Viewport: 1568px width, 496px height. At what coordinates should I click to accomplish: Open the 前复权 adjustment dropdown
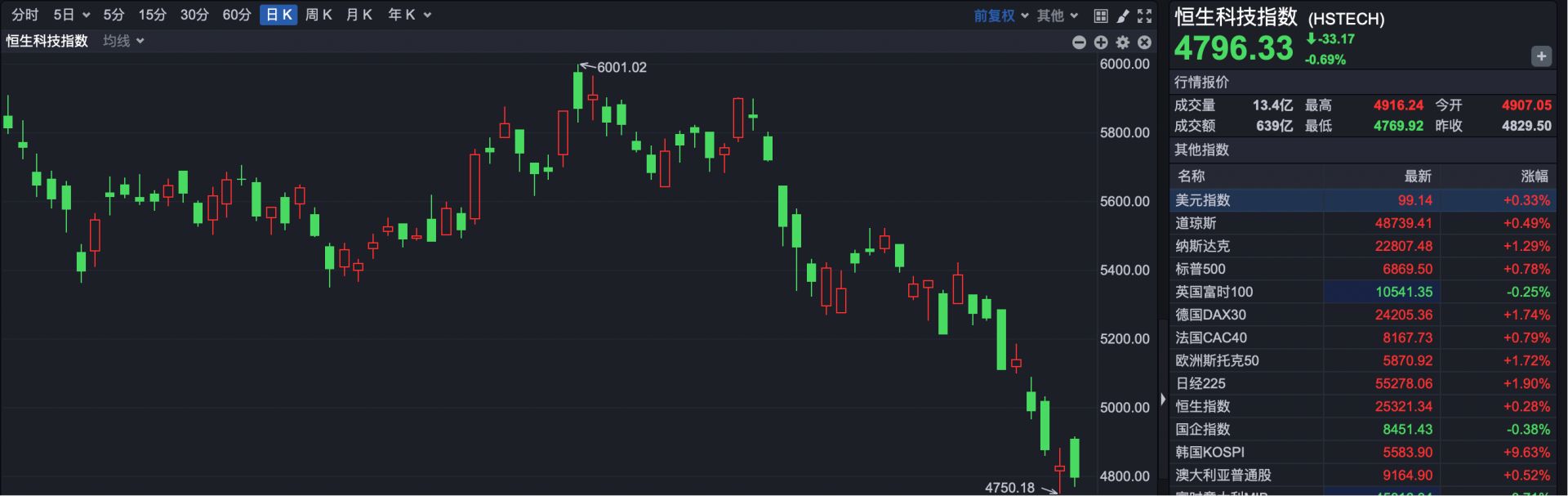coord(1000,16)
